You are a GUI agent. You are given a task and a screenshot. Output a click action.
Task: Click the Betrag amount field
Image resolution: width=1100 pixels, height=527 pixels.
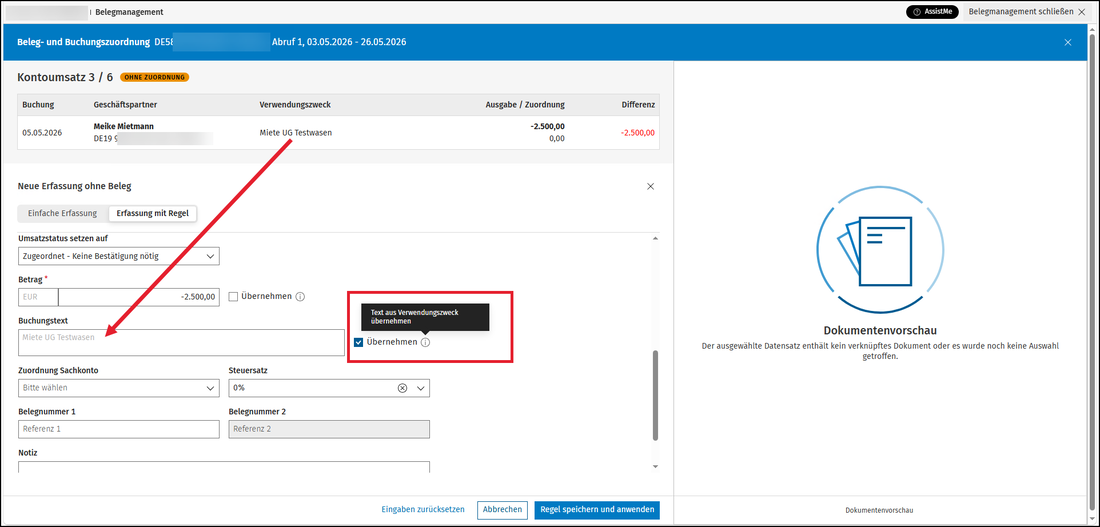tap(139, 297)
